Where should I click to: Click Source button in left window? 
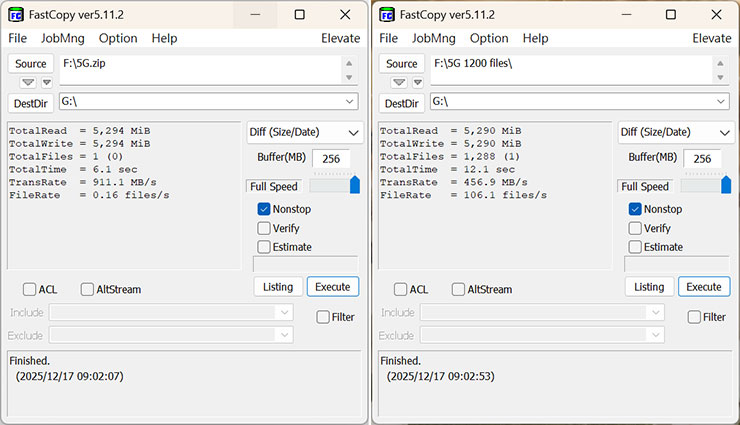(x=31, y=64)
